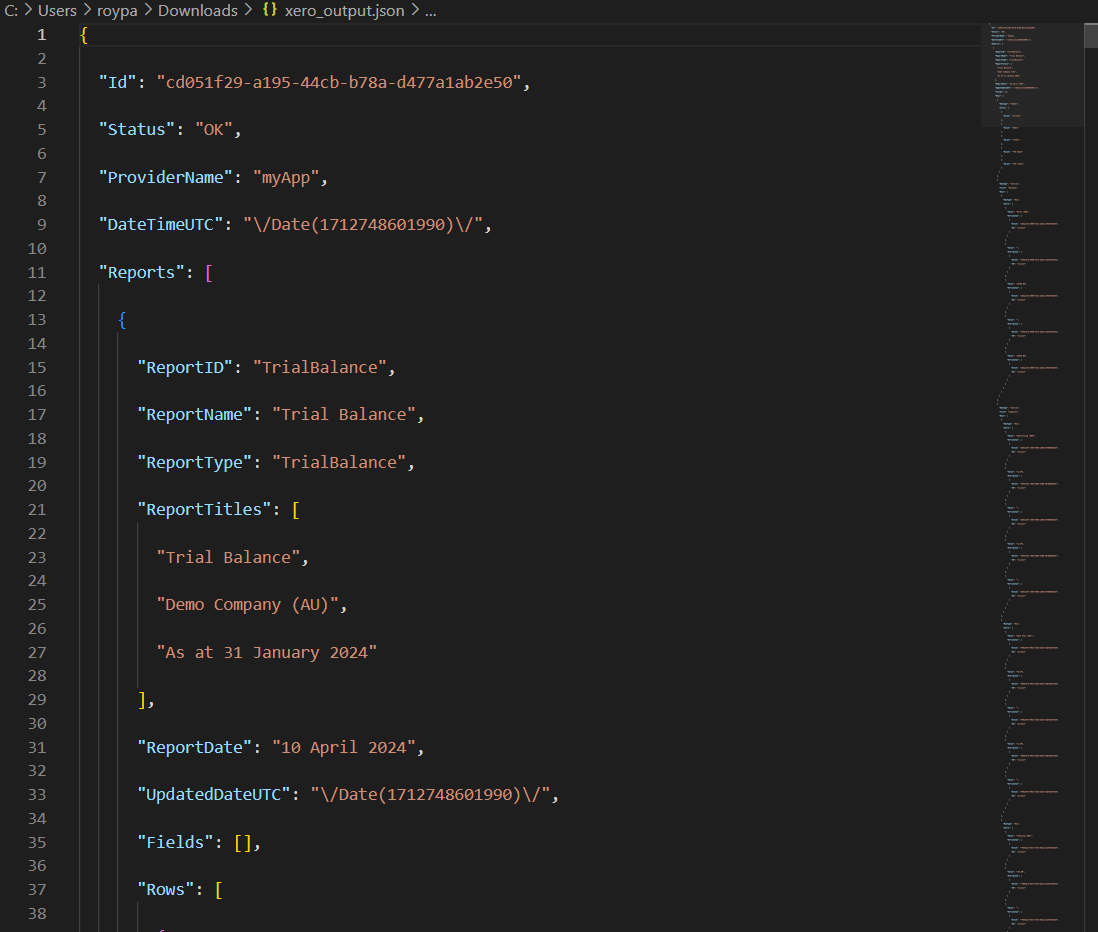Place cursor in the "Id" key
The image size is (1098, 932).
pos(122,82)
